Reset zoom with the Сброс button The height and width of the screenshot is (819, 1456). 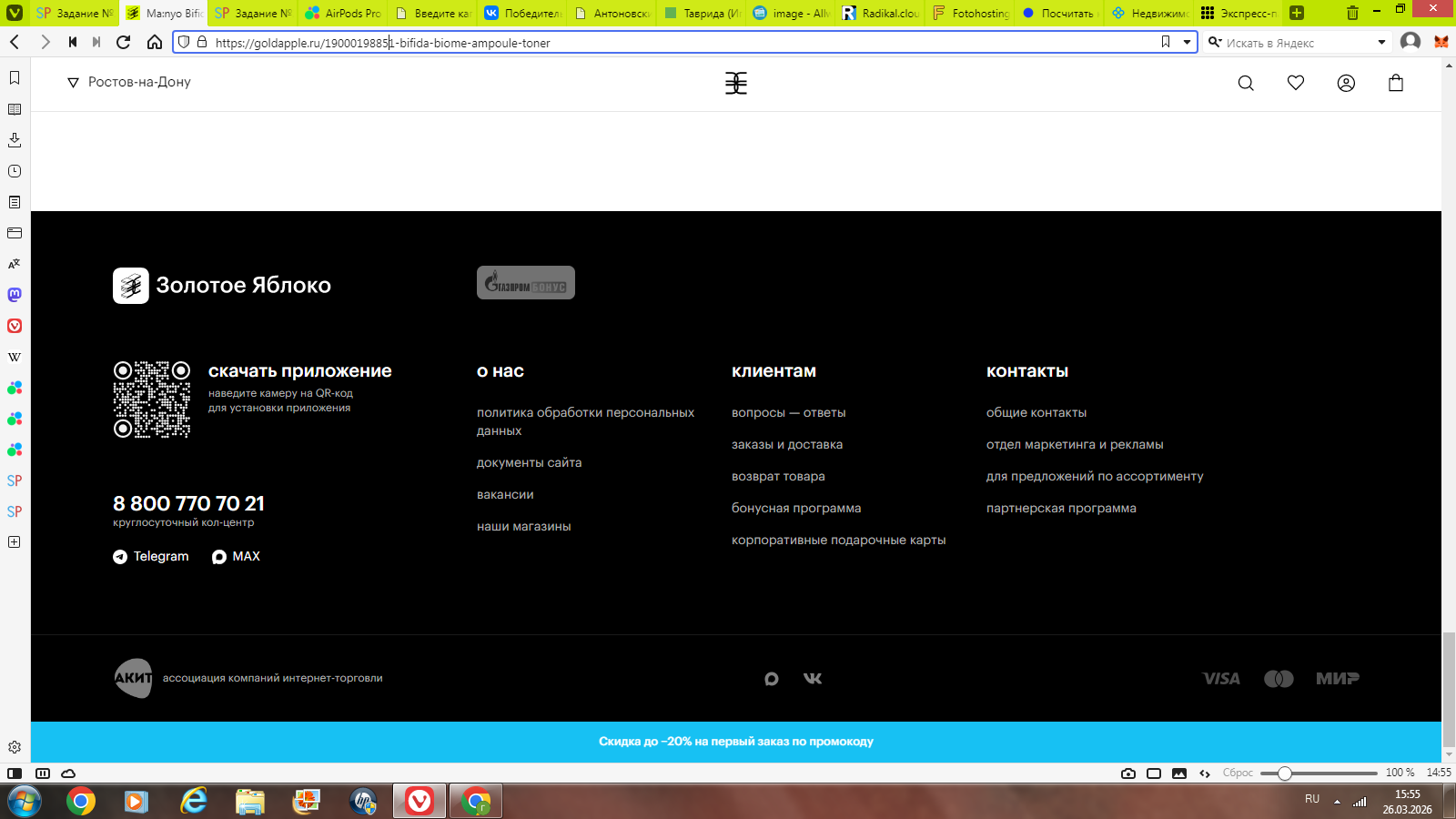(1238, 773)
